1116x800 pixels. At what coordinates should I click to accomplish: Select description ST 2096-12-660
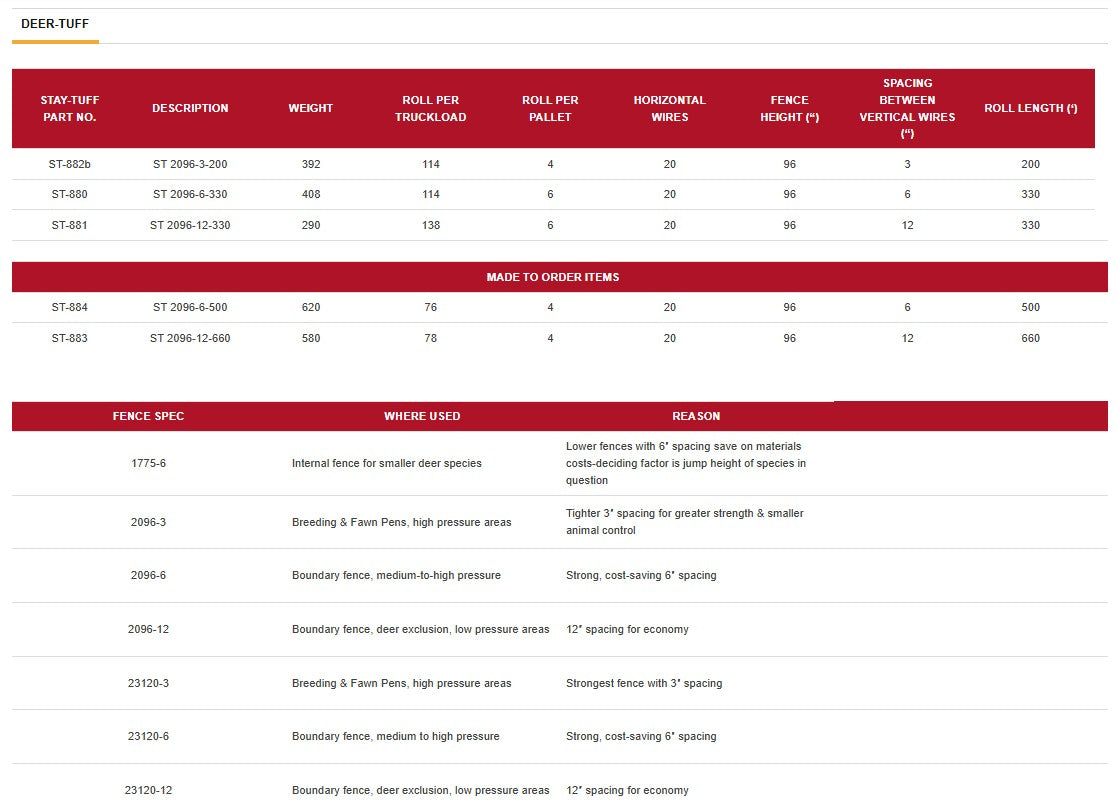(190, 338)
